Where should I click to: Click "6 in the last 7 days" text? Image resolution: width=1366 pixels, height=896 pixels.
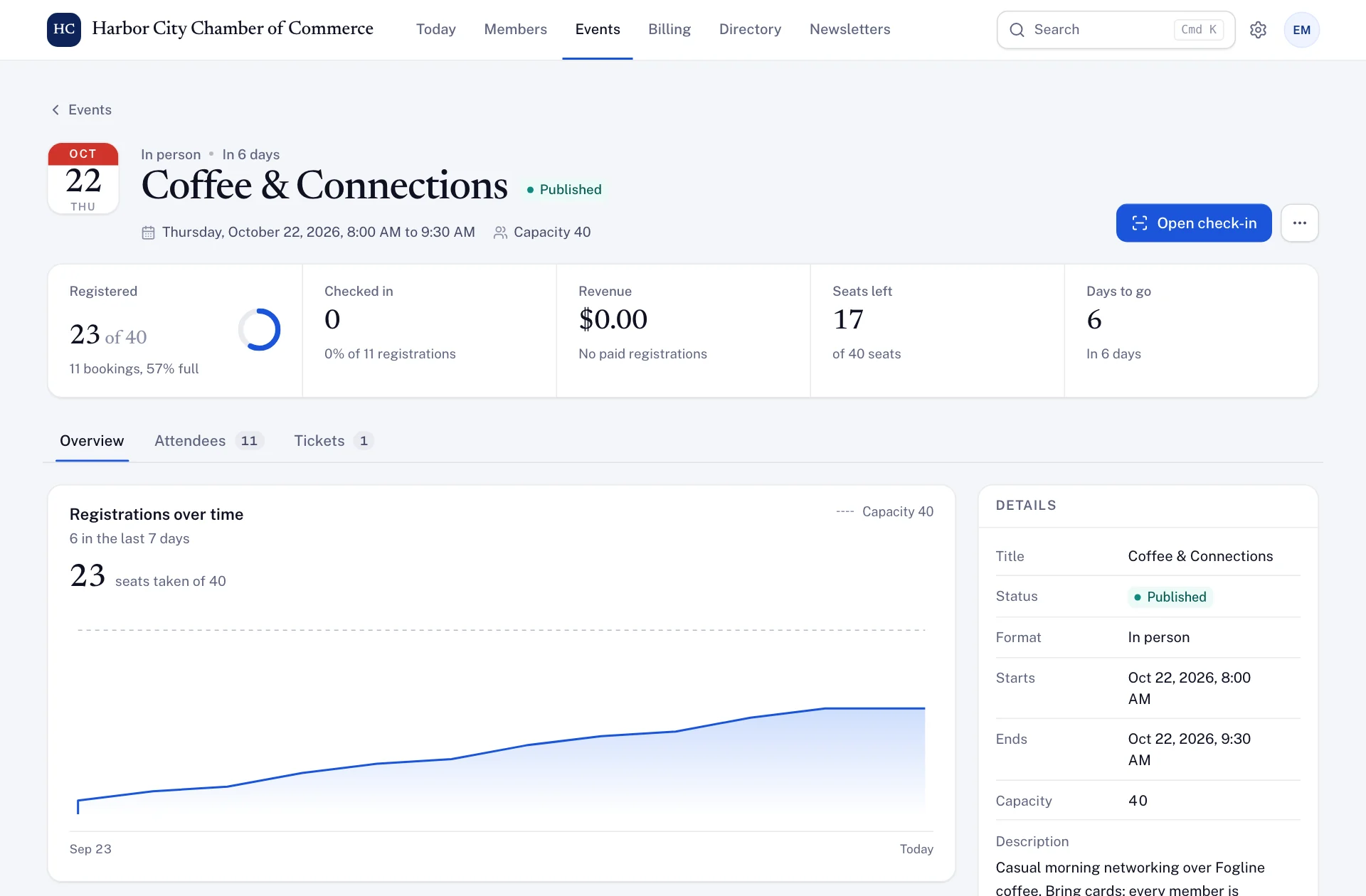tap(129, 538)
